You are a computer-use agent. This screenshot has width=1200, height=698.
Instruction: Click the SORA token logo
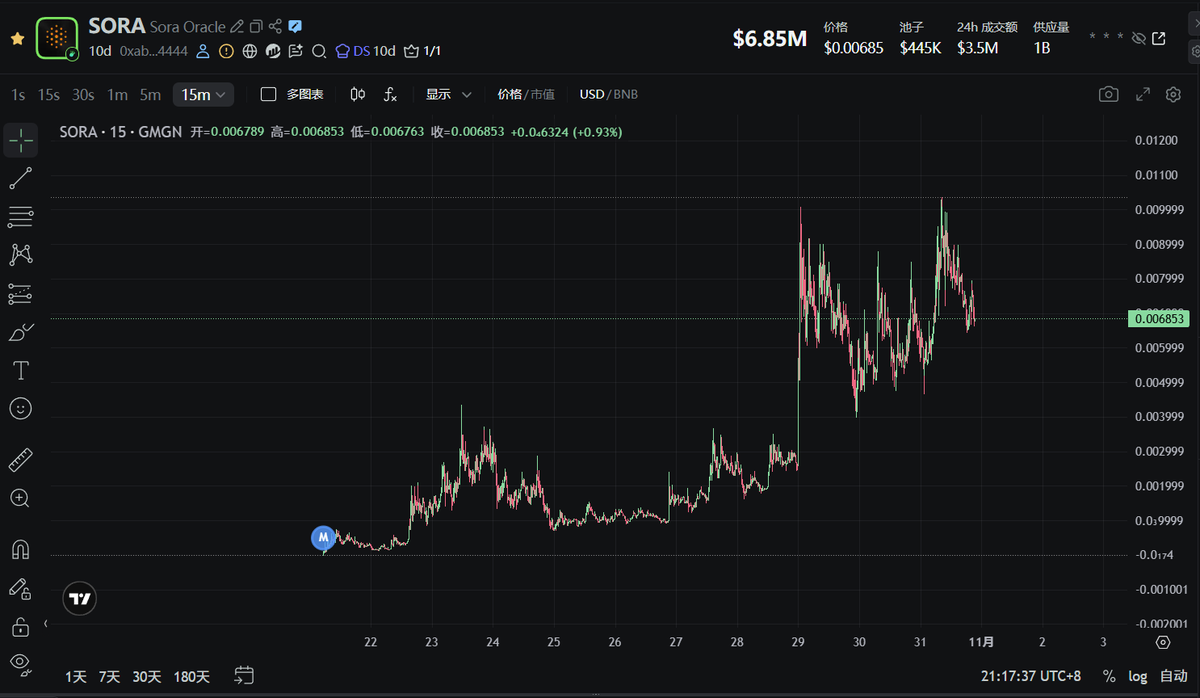click(x=57, y=38)
